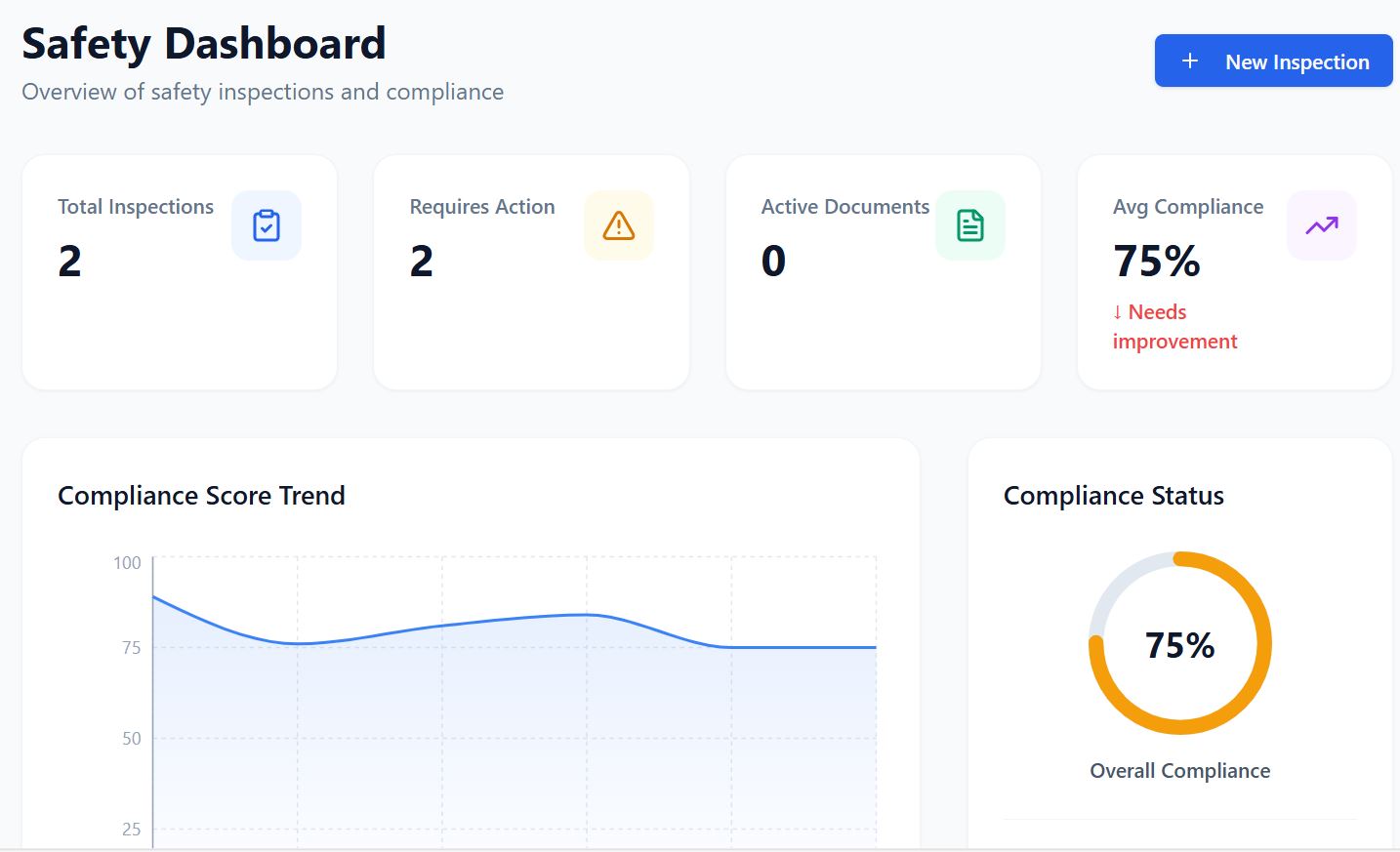Select the subtitle 'Overview of safety inspections and compliance'
Image resolution: width=1400 pixels, height=852 pixels.
tap(263, 92)
